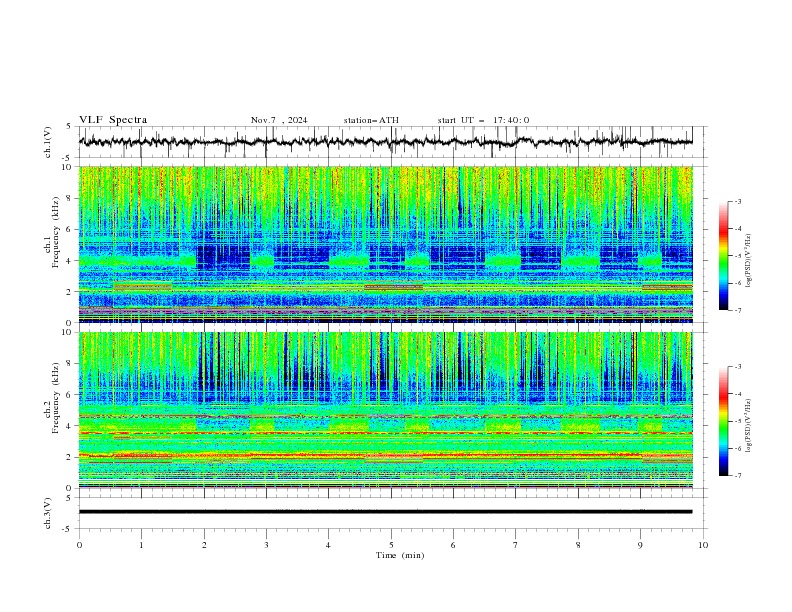Click the 'ch.1(V)' waveform axis label
792x612 pixels.
[x=48, y=142]
